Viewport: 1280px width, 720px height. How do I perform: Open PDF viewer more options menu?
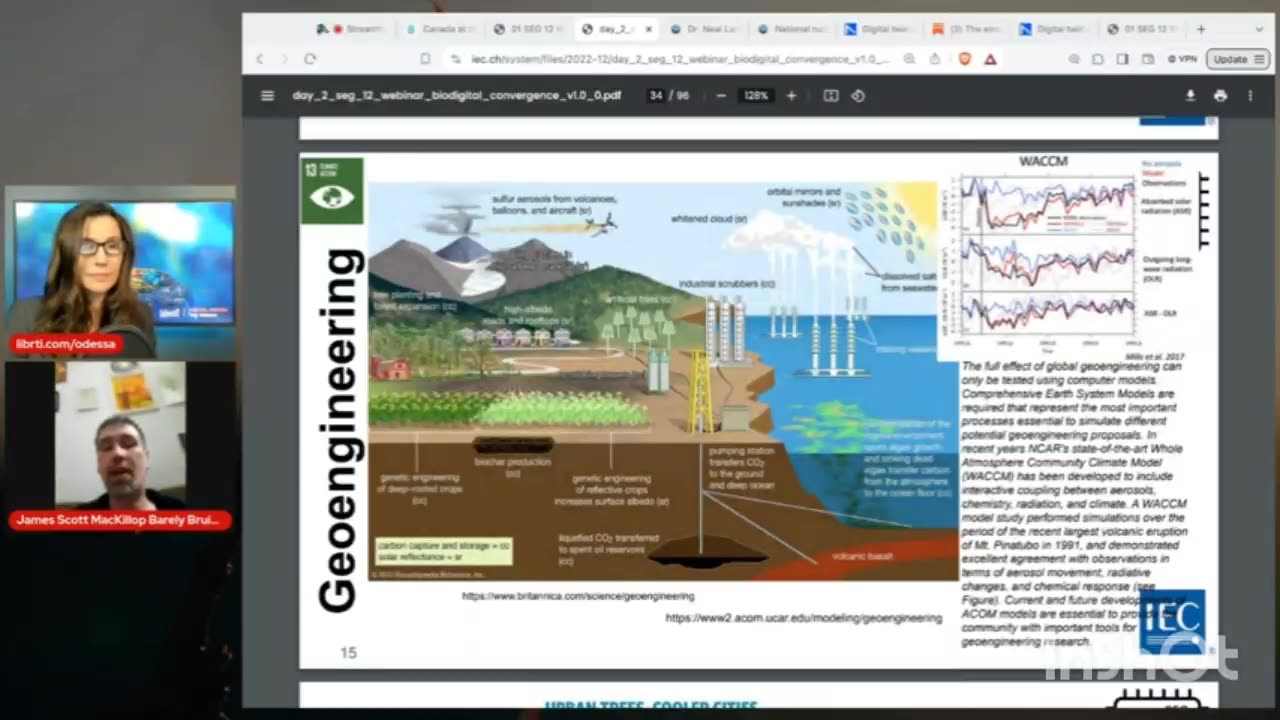1250,95
